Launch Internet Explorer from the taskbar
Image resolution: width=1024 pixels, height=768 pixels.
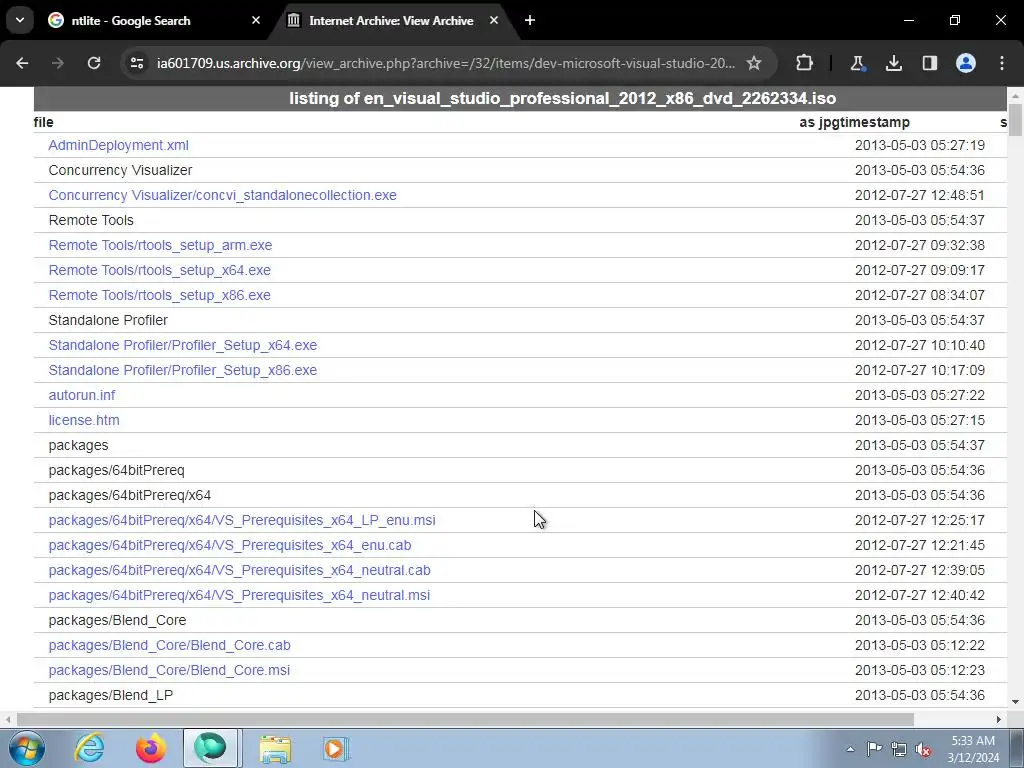point(89,748)
